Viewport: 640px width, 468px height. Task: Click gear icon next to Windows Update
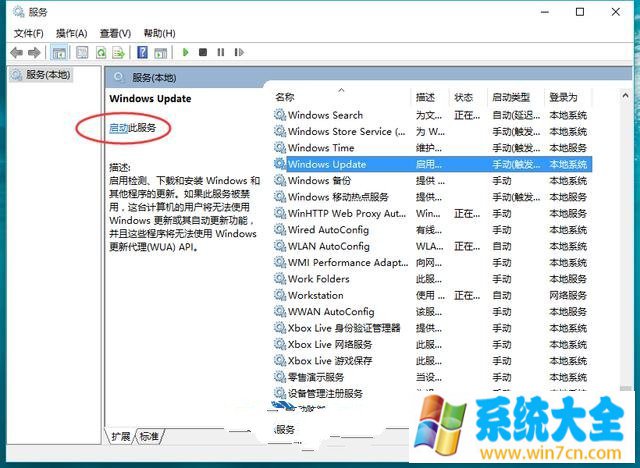[x=280, y=164]
